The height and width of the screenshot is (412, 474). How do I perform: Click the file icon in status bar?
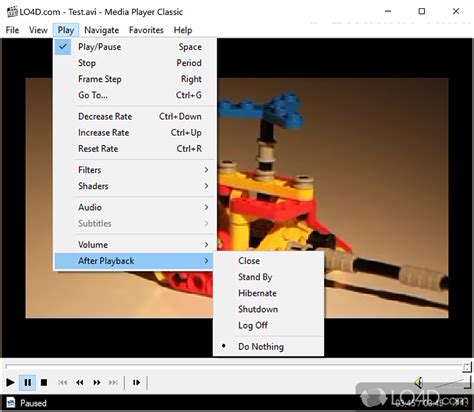pyautogui.click(x=11, y=402)
